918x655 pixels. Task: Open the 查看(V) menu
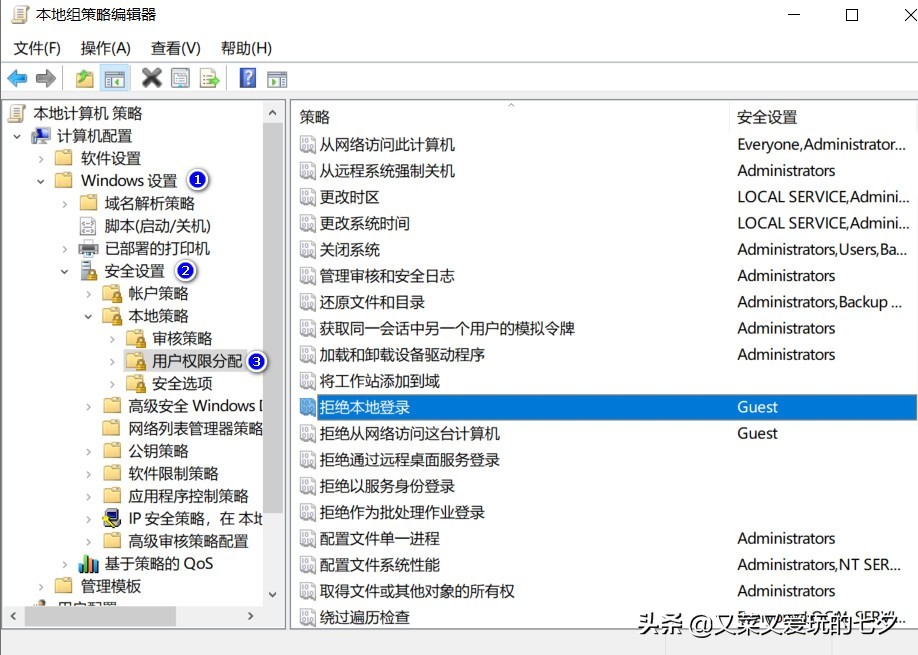(173, 47)
